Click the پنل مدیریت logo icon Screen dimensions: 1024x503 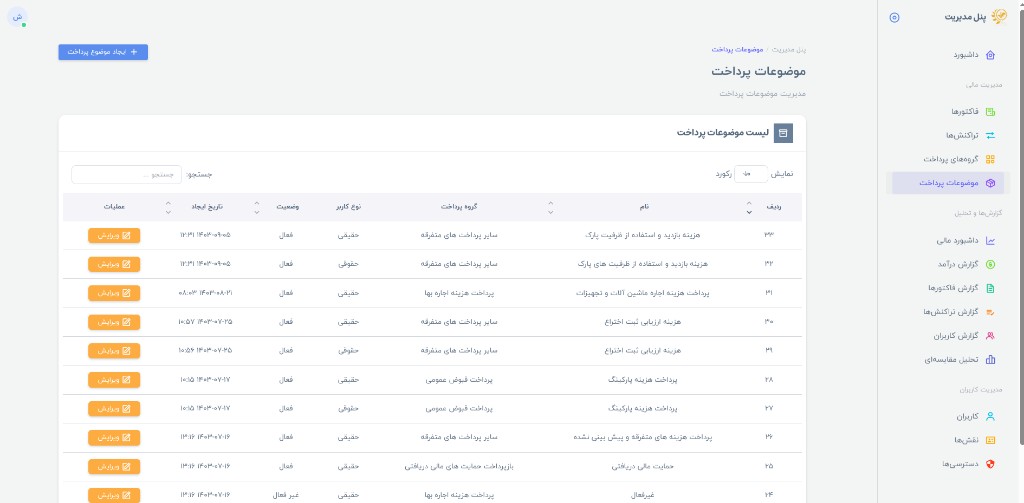click(x=999, y=17)
